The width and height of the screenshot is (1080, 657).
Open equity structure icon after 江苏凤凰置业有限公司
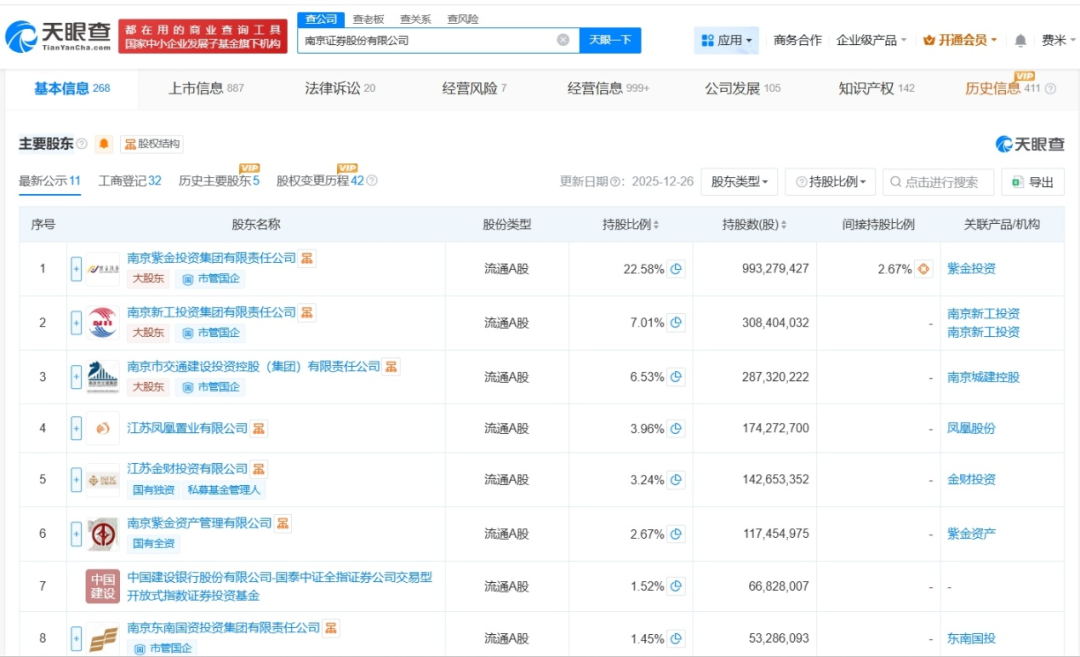click(258, 428)
